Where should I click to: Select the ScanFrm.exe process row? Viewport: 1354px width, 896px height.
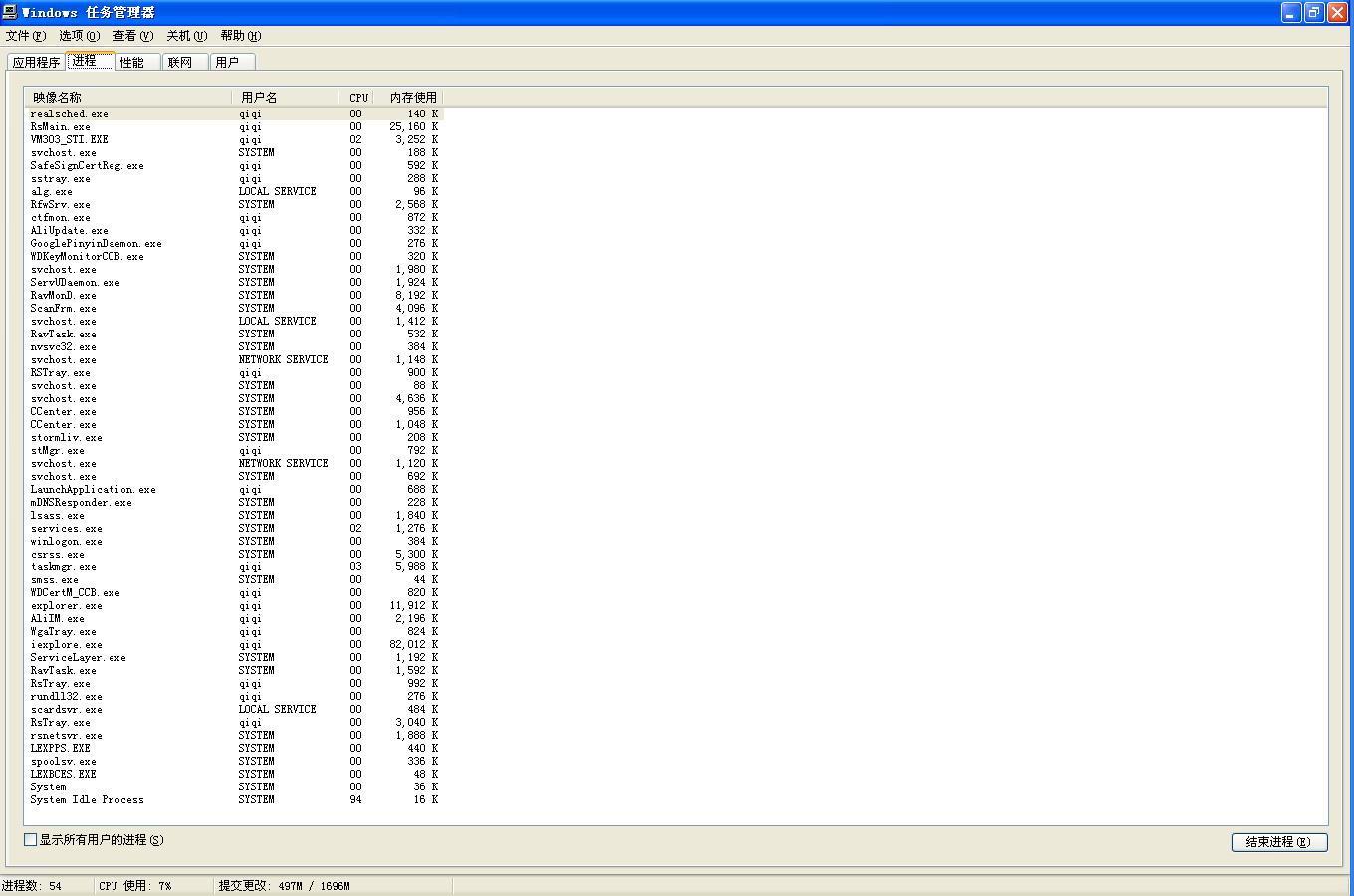click(x=234, y=309)
